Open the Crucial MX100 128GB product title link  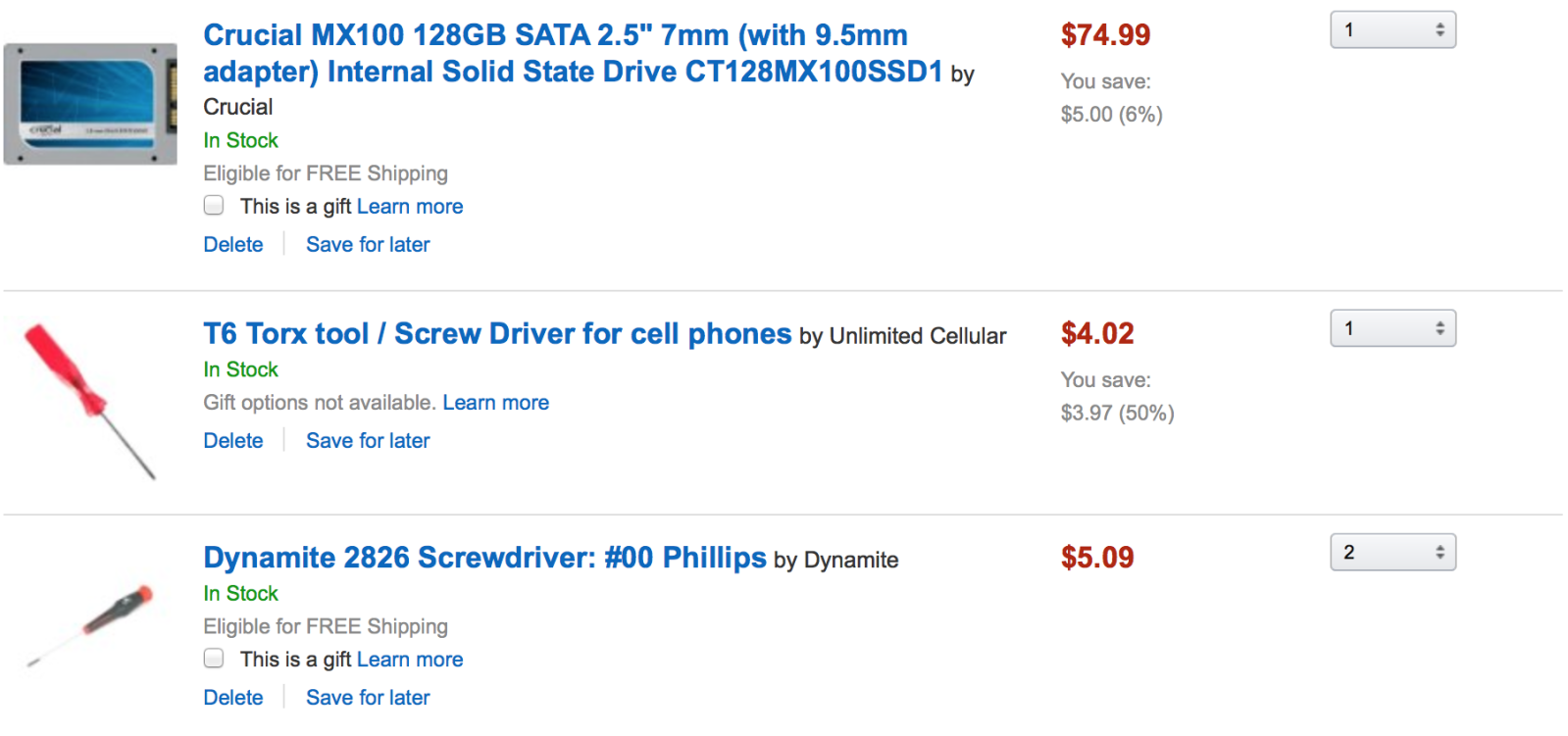tap(572, 54)
